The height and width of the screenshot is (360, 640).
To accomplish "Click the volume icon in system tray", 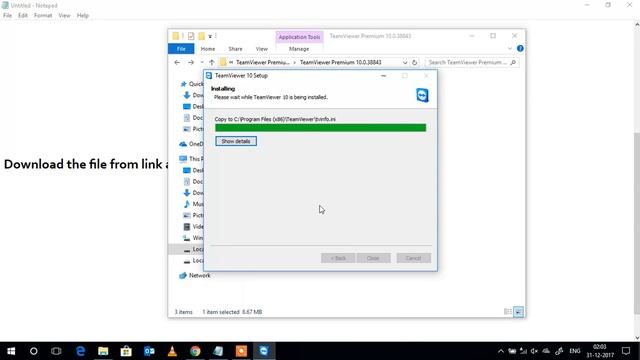I will click(534, 351).
